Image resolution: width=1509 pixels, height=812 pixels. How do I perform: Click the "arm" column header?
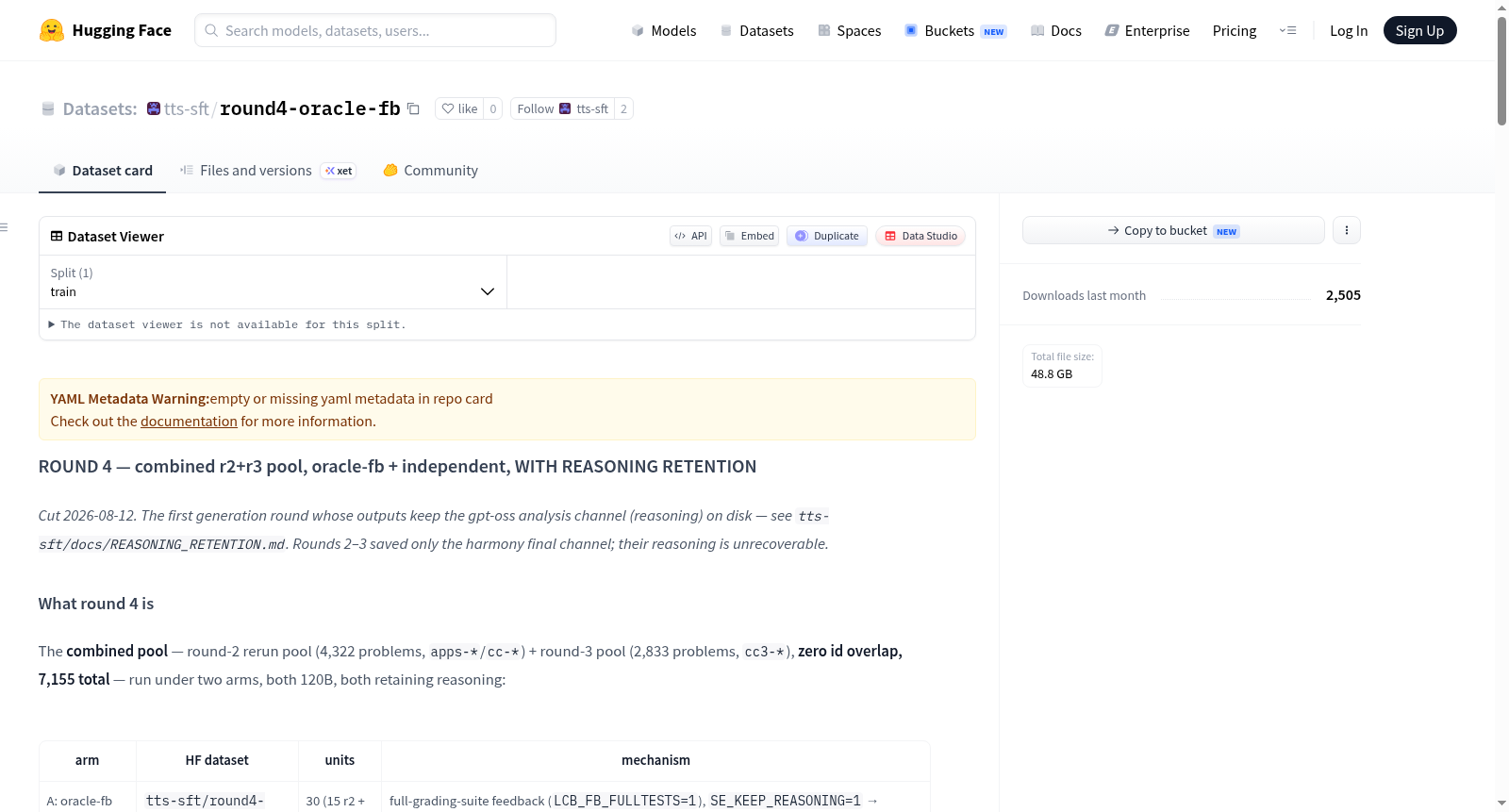(87, 760)
